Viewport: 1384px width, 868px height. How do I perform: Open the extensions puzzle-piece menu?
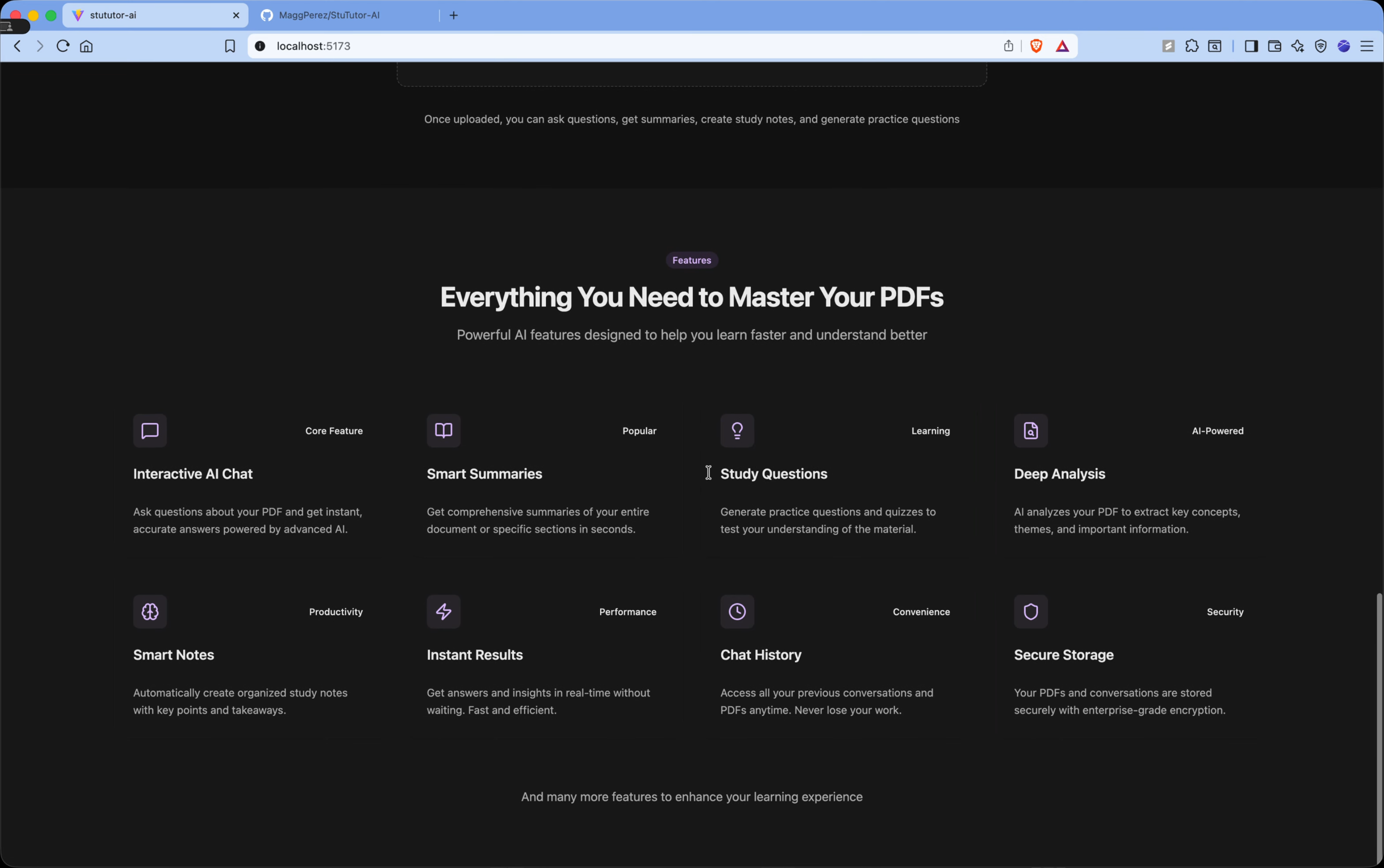(1191, 46)
